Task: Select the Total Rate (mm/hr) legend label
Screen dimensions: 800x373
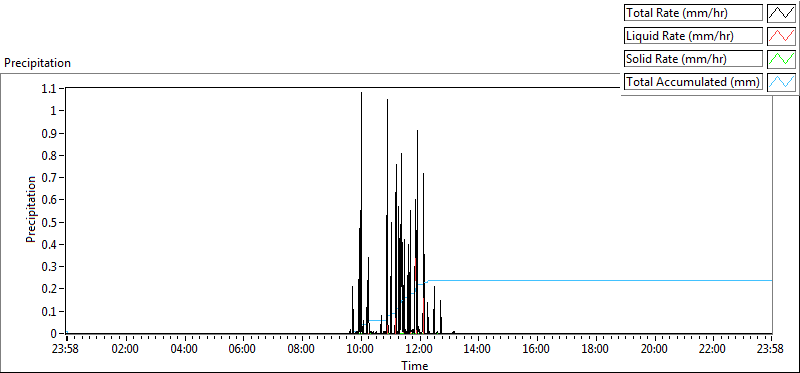Action: coord(694,13)
